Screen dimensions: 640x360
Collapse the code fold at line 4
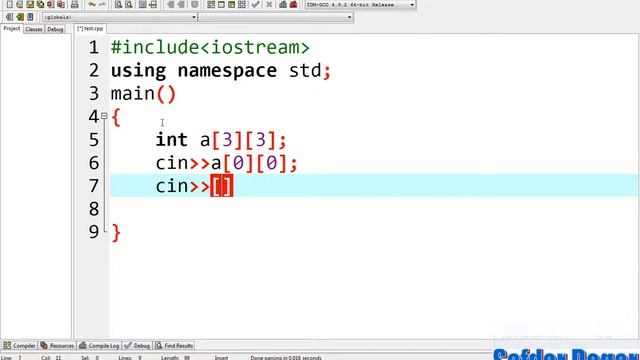pyautogui.click(x=104, y=116)
